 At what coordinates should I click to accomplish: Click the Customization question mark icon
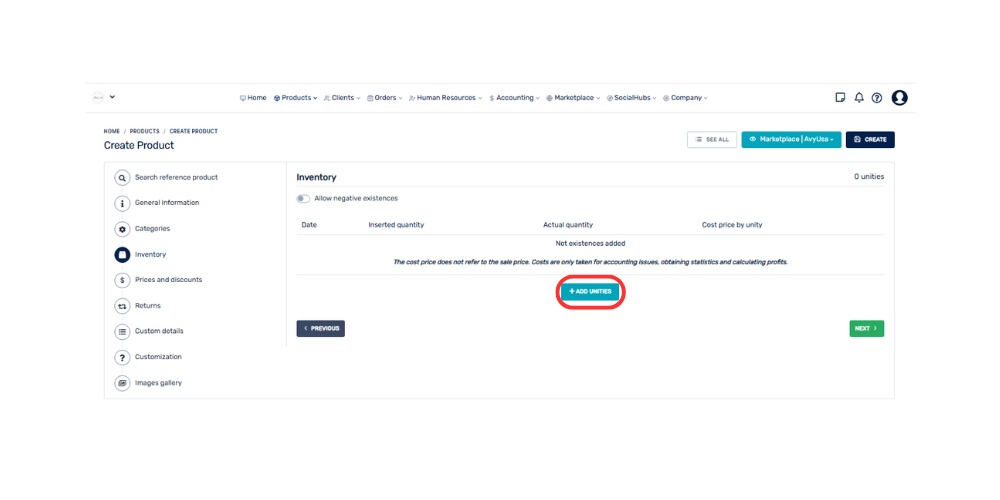(122, 357)
